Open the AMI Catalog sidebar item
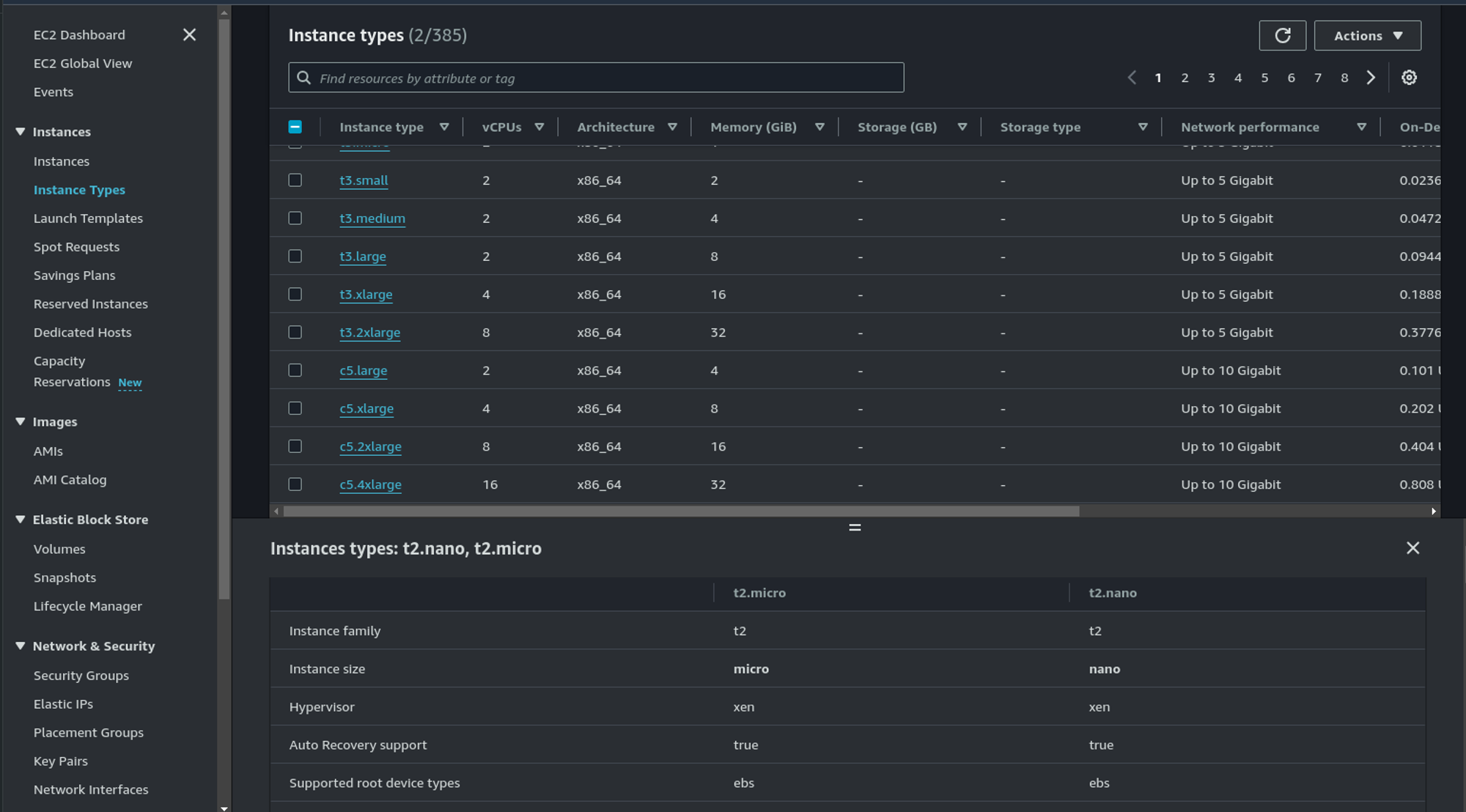1466x812 pixels. (x=70, y=479)
